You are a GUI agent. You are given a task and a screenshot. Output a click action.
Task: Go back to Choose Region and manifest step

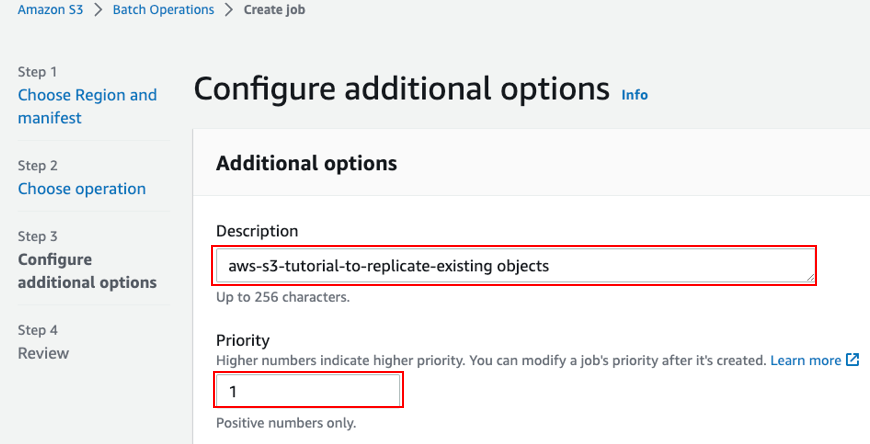click(87, 106)
